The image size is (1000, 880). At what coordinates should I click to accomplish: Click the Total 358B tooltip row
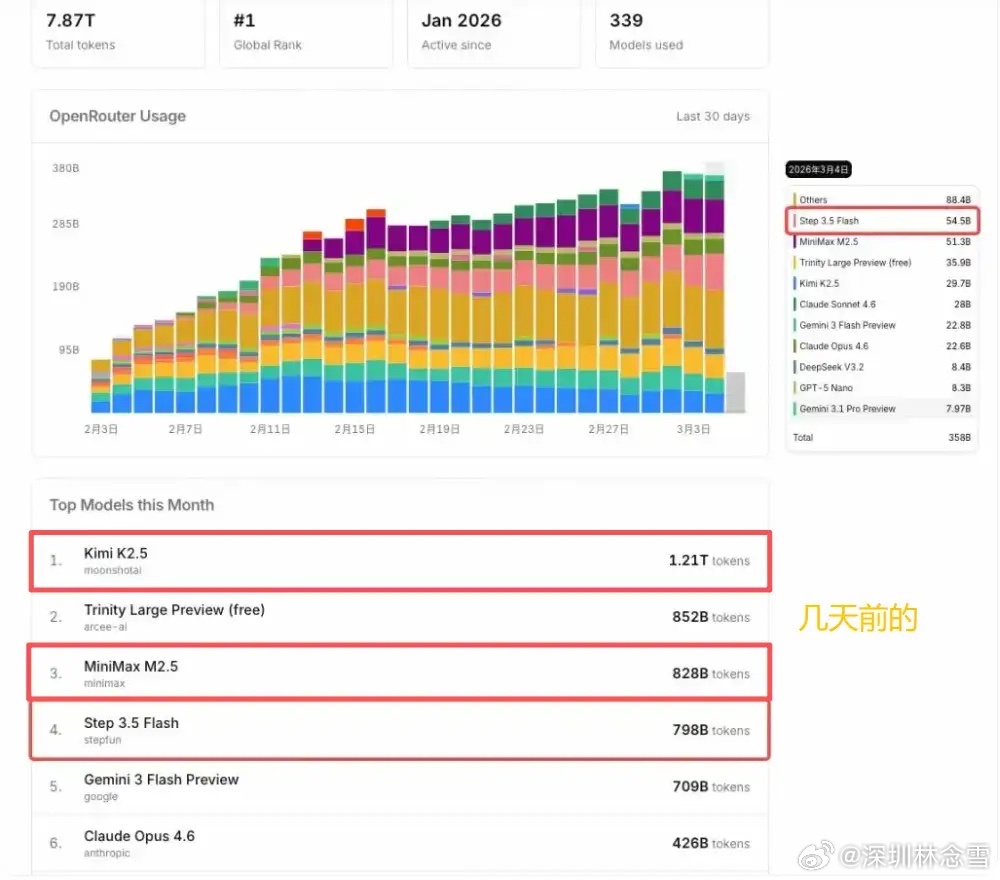pos(882,437)
